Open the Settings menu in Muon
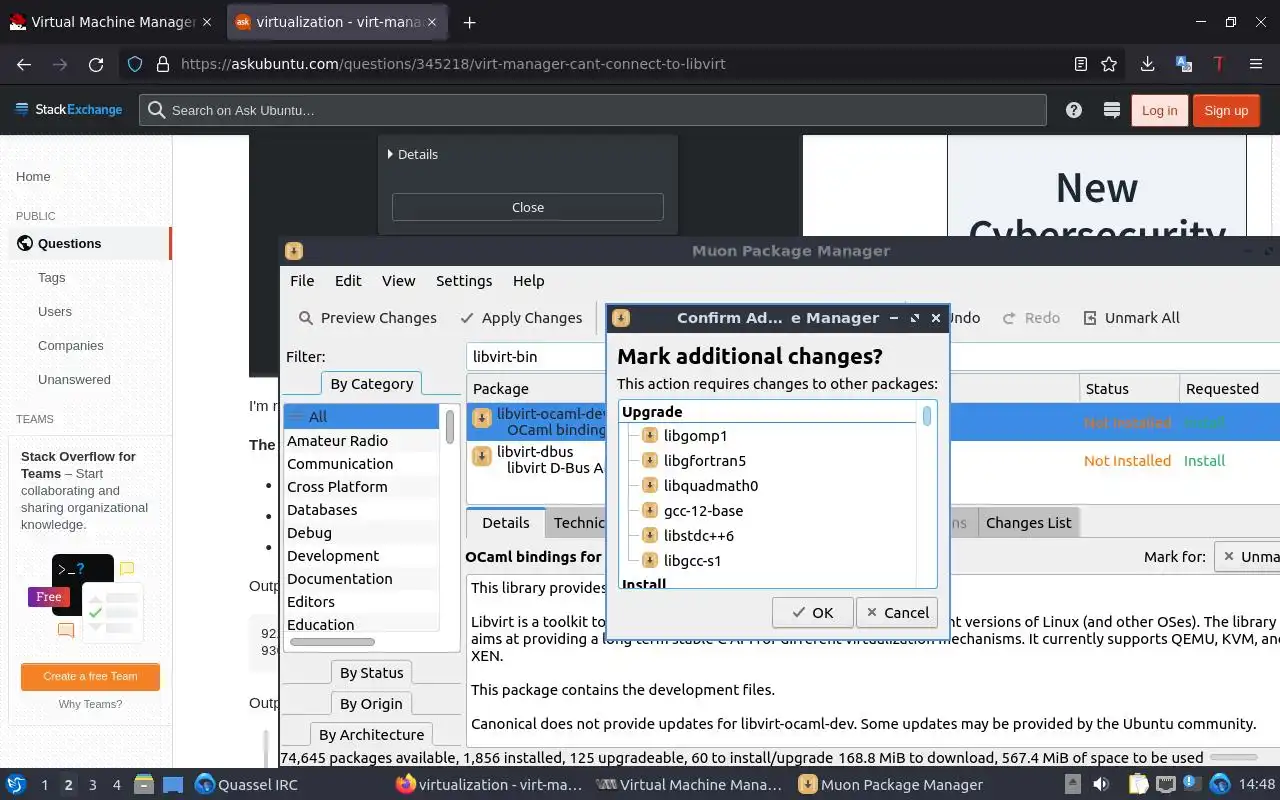This screenshot has height=800, width=1280. (464, 281)
